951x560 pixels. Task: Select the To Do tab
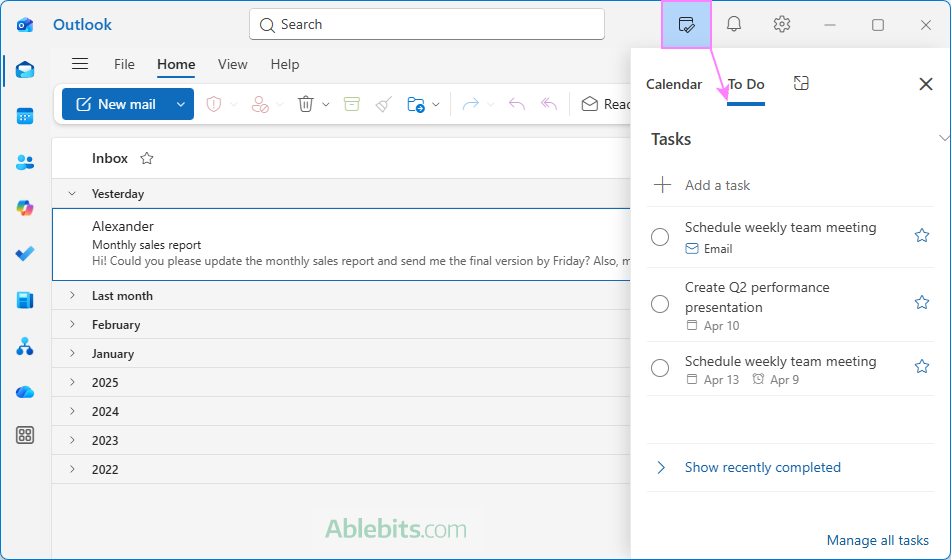(746, 84)
